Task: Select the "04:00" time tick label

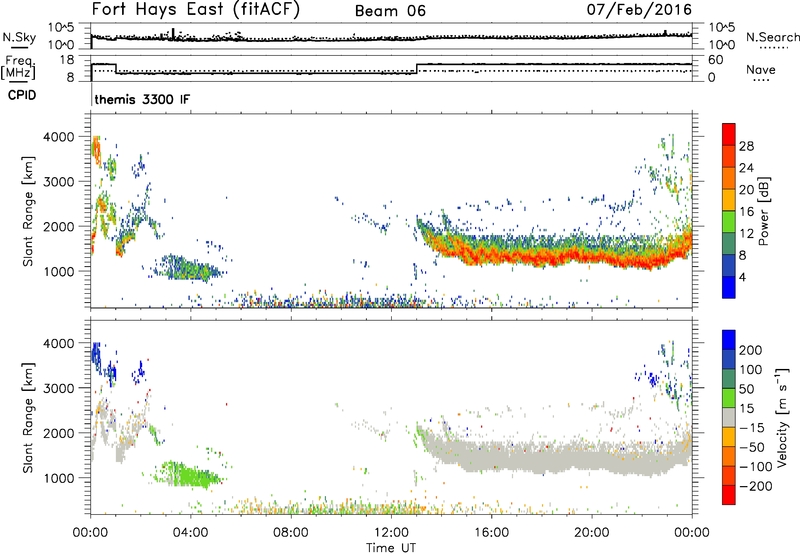Action: tap(190, 533)
